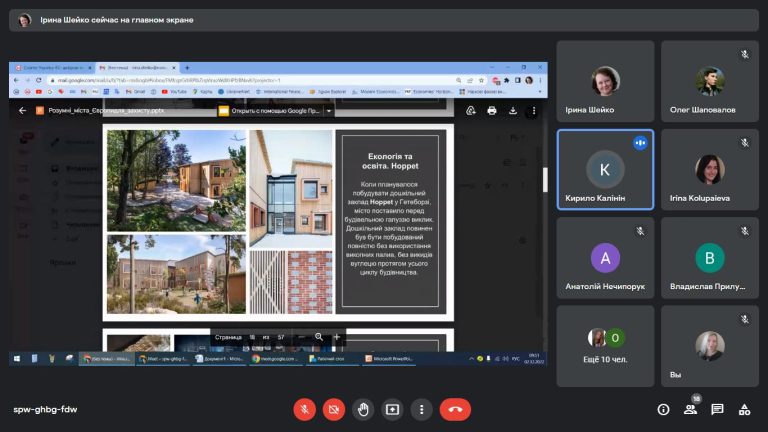Zoom out with minus in page controls
The height and width of the screenshot is (432, 768).
[x=301, y=337]
